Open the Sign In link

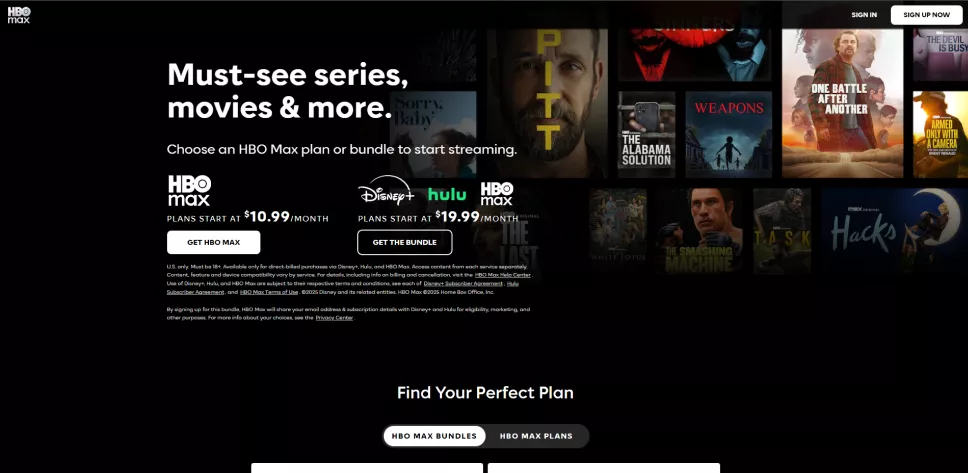point(864,15)
